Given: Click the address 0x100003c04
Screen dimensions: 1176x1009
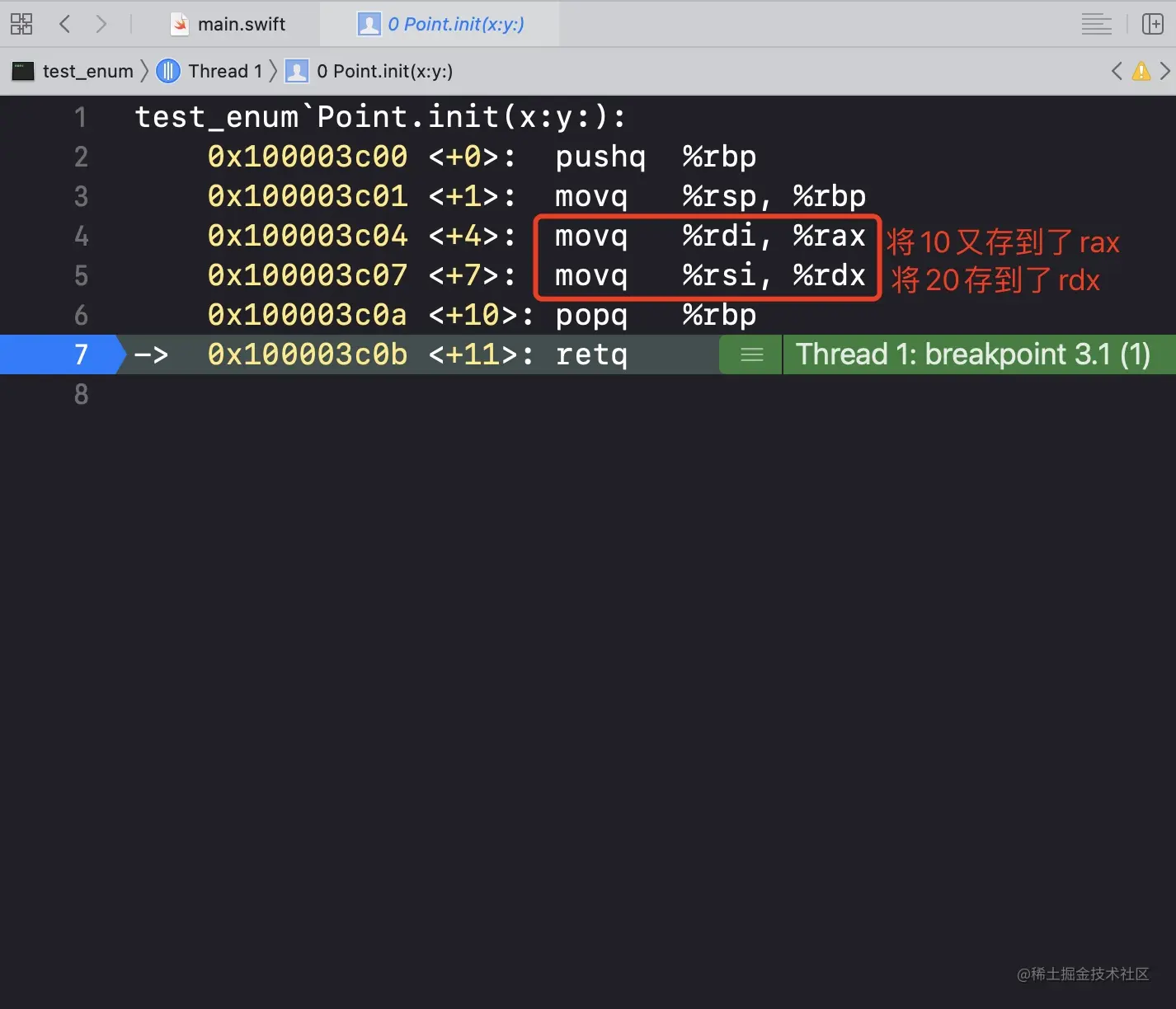Looking at the screenshot, I should [x=308, y=236].
